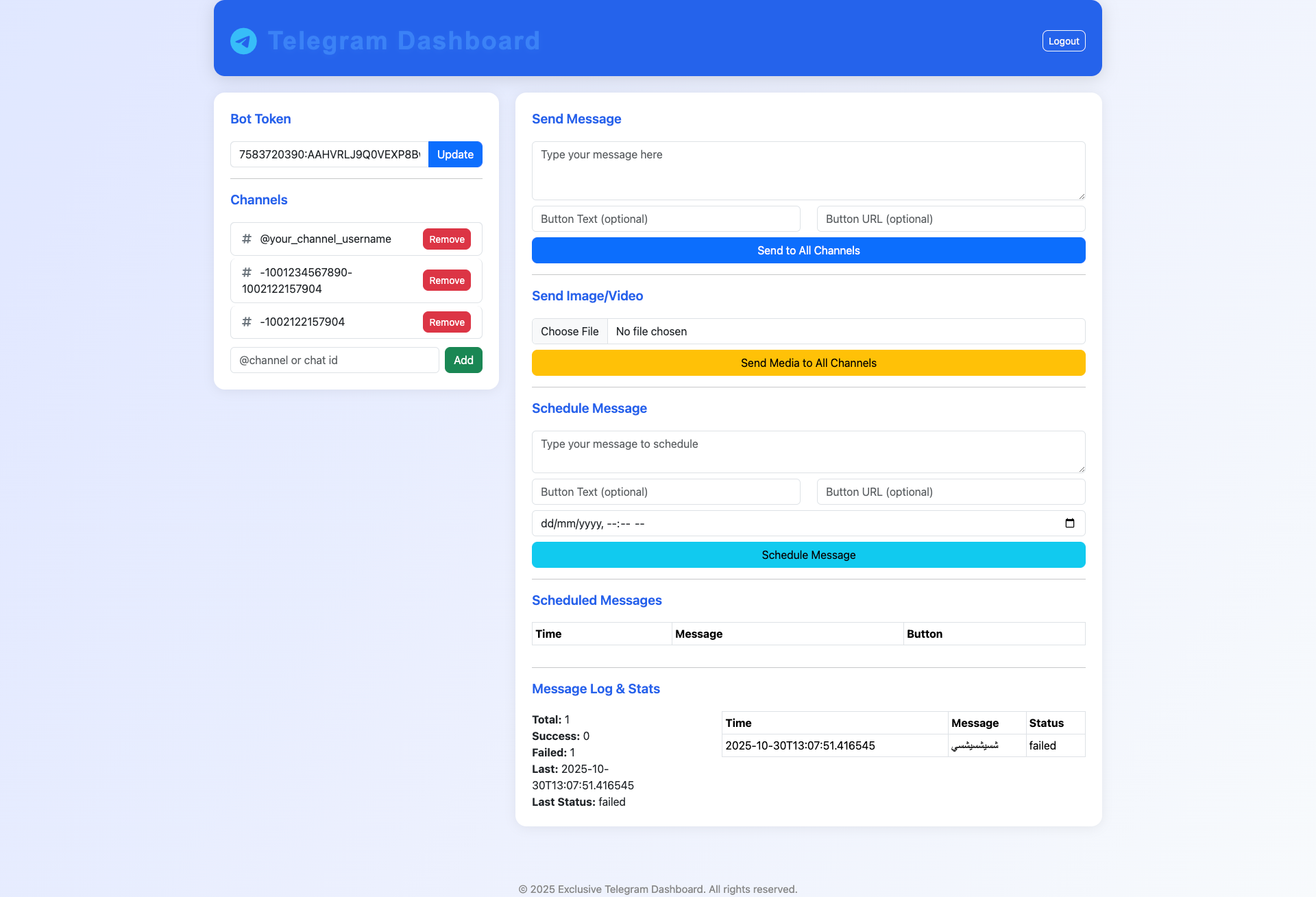The image size is (1316, 897).
Task: Click Send Media to All Channels
Action: coord(808,363)
